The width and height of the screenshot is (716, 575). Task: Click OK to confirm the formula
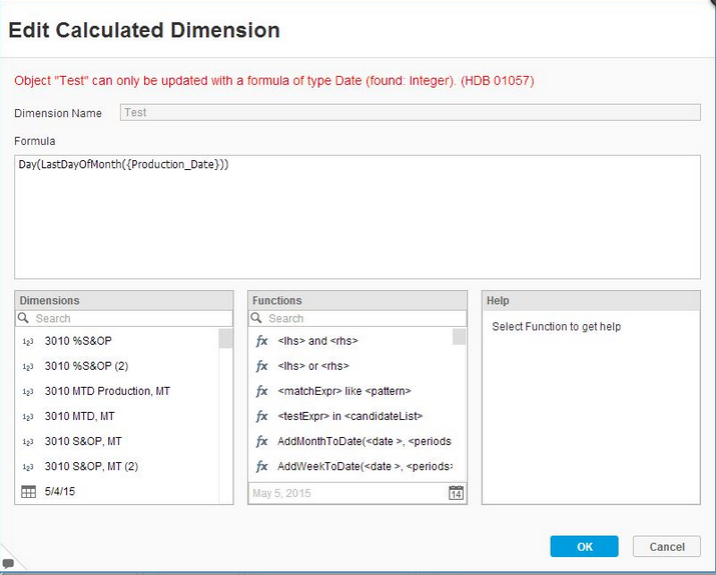(584, 546)
